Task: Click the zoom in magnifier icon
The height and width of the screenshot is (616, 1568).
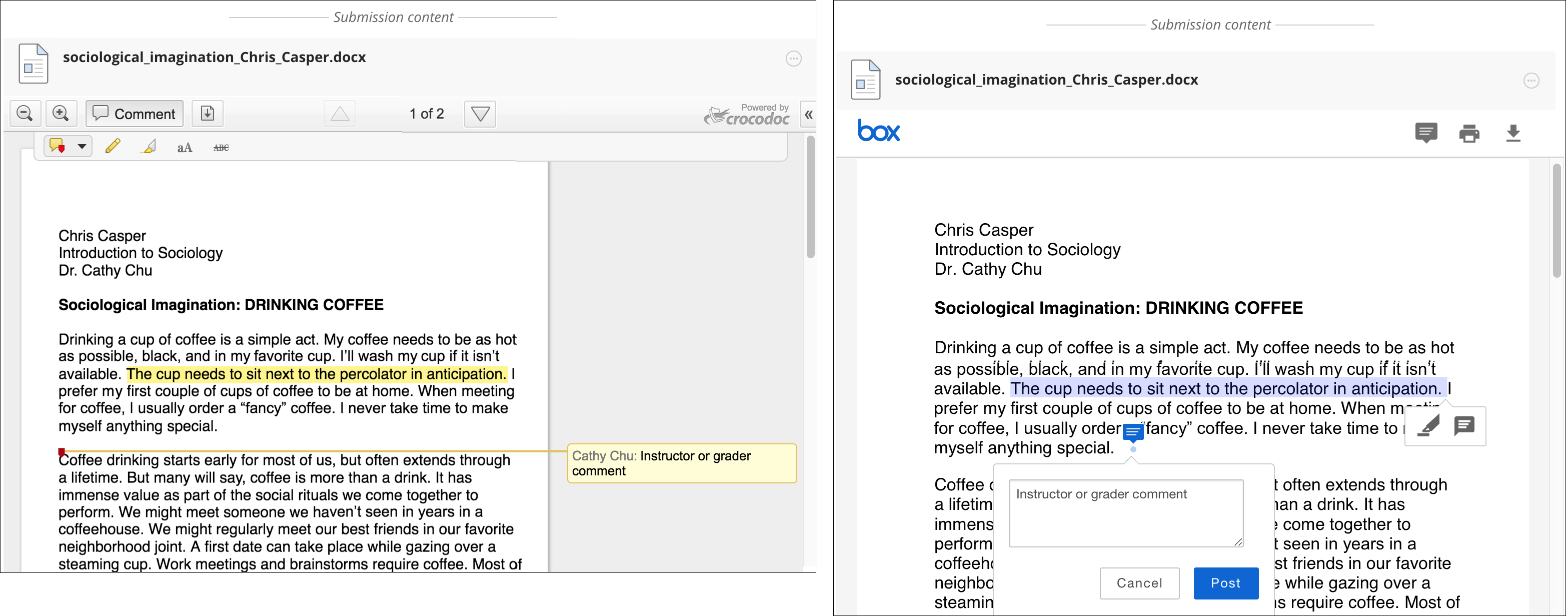Action: coord(60,113)
